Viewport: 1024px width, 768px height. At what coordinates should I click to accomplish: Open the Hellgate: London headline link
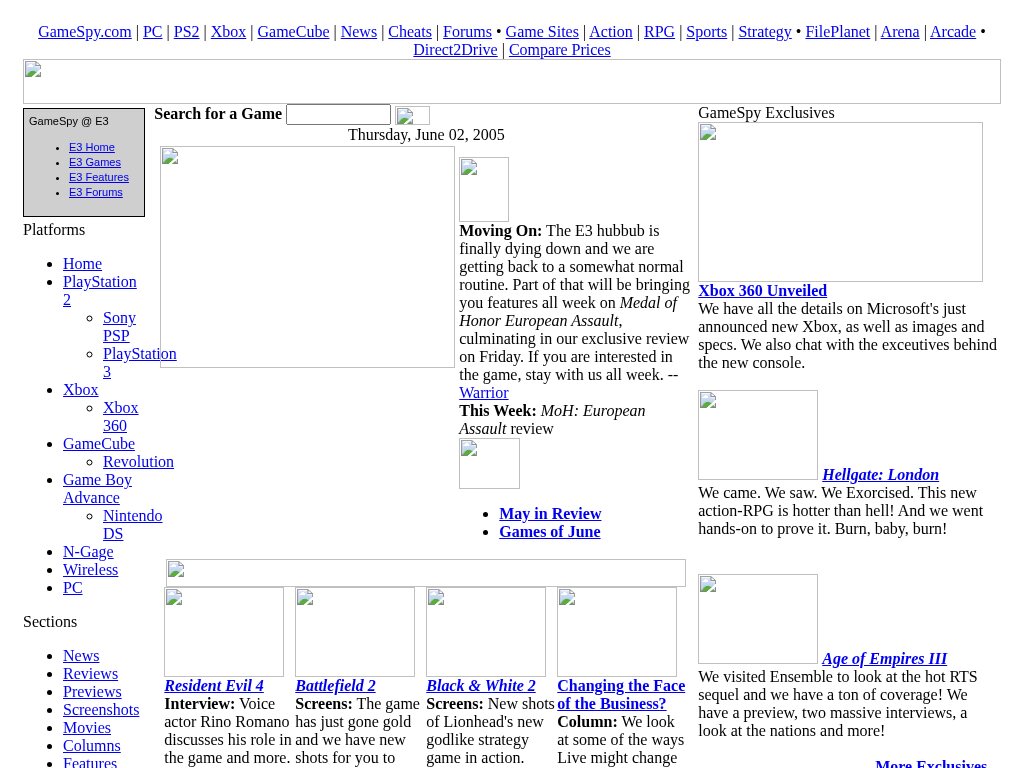click(880, 475)
